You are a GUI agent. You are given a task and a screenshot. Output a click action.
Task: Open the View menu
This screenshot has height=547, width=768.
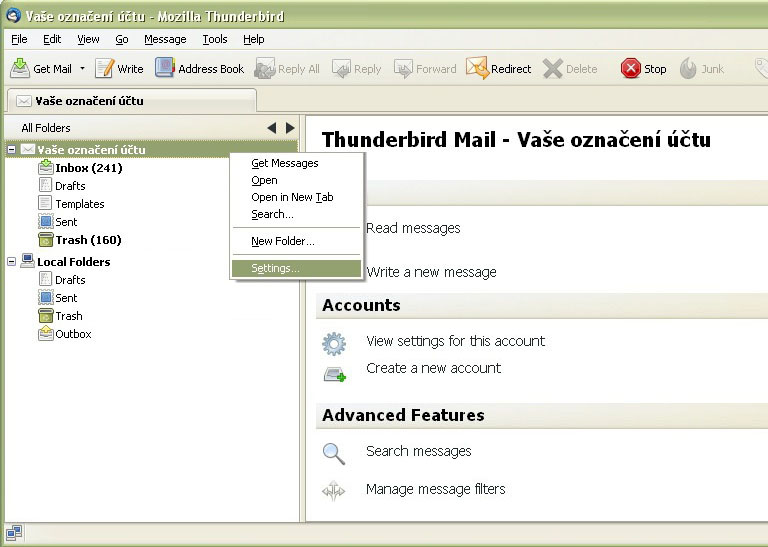pos(88,39)
